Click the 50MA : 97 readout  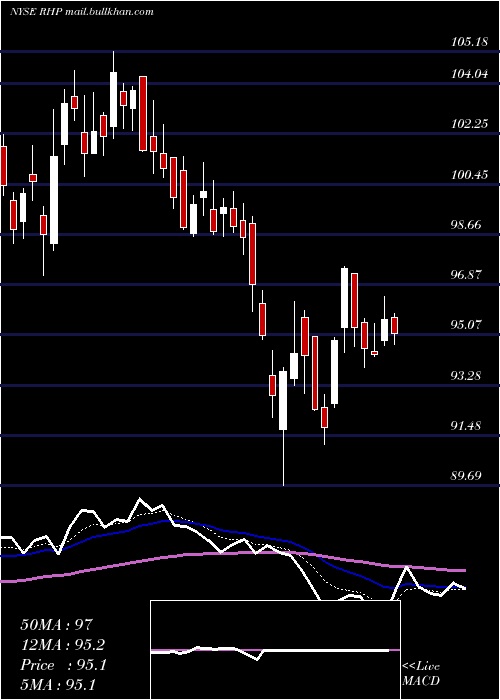coord(56,625)
